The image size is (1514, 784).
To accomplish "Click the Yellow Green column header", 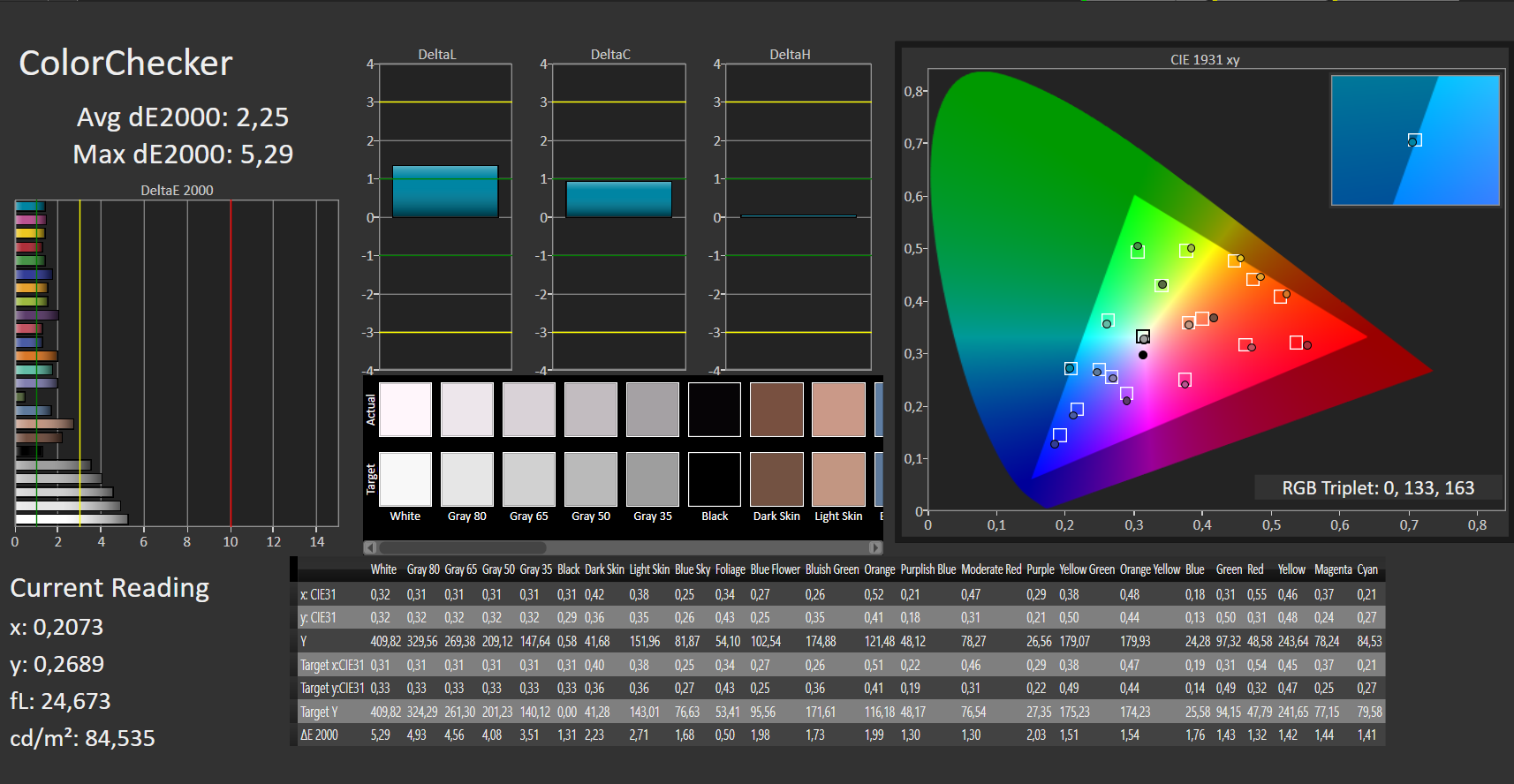I will click(x=1087, y=569).
